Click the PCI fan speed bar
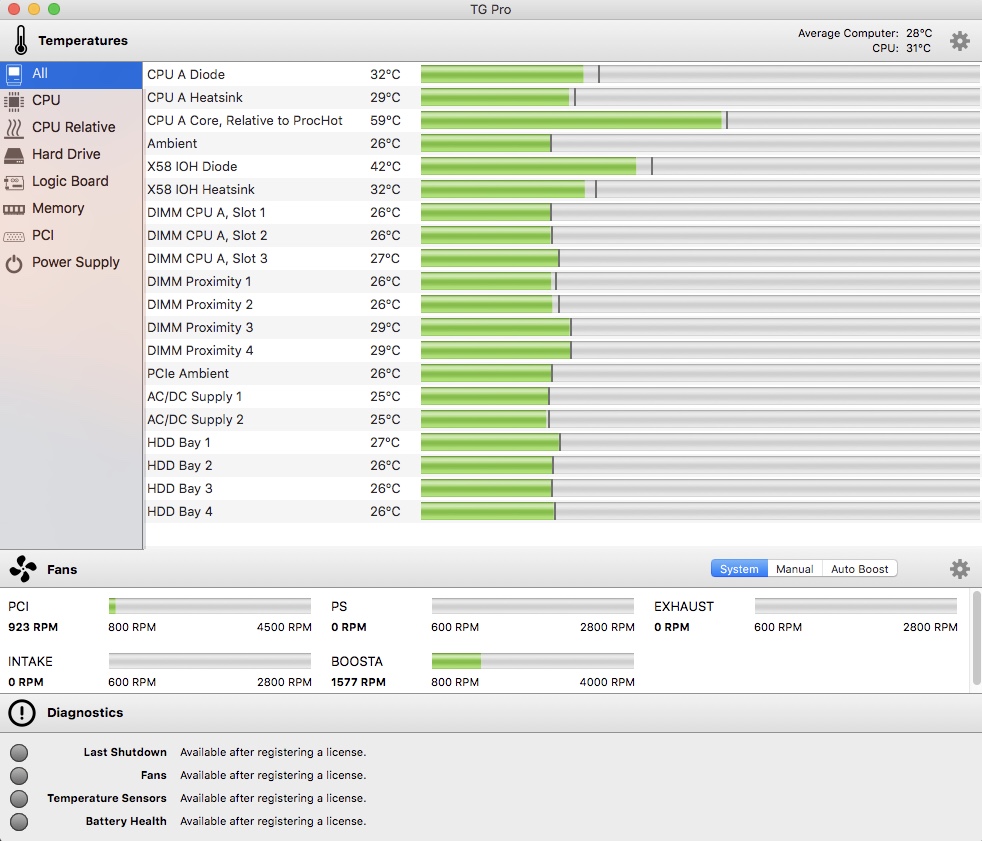The image size is (982, 841). [210, 606]
